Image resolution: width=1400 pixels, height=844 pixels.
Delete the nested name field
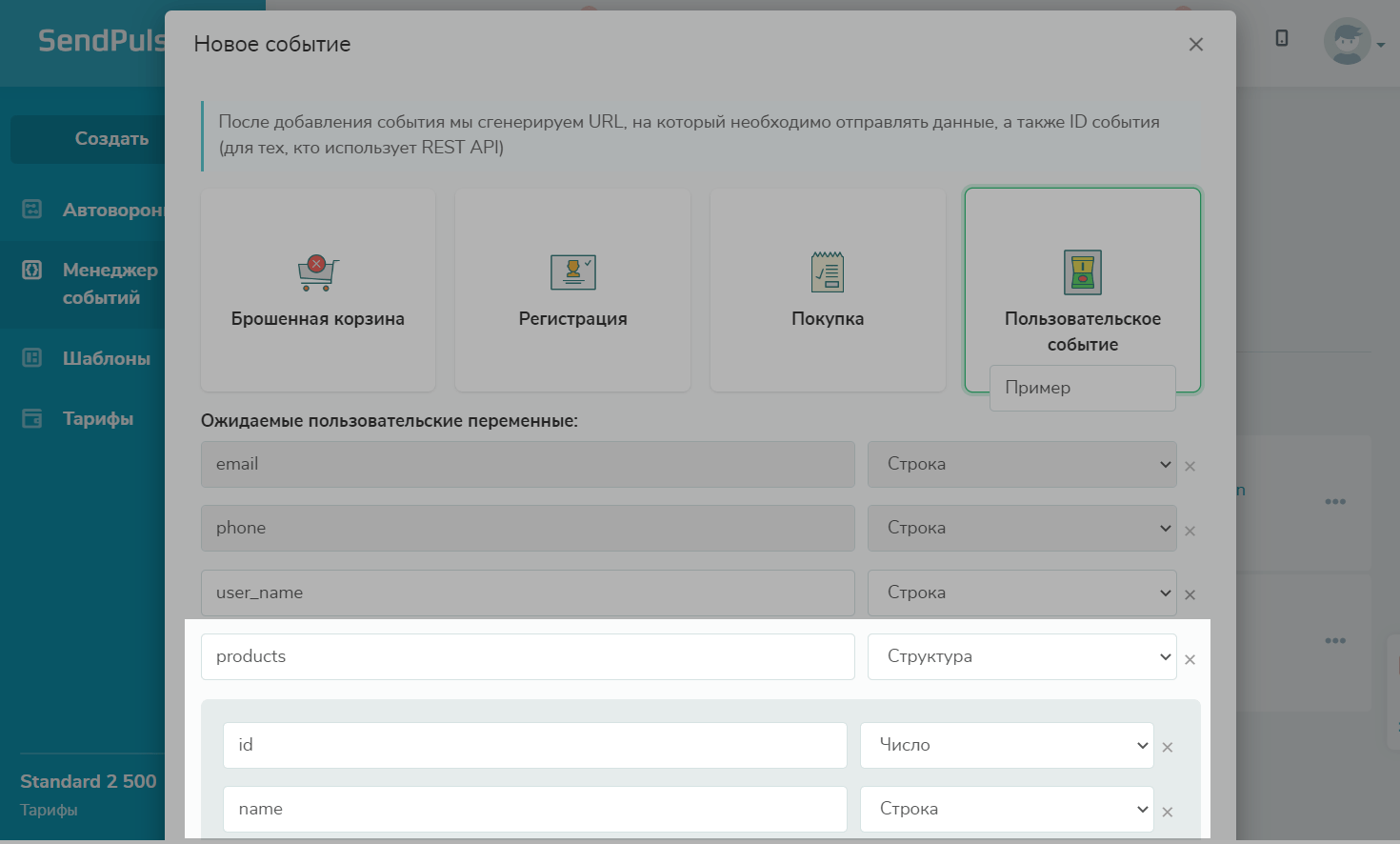click(1167, 812)
